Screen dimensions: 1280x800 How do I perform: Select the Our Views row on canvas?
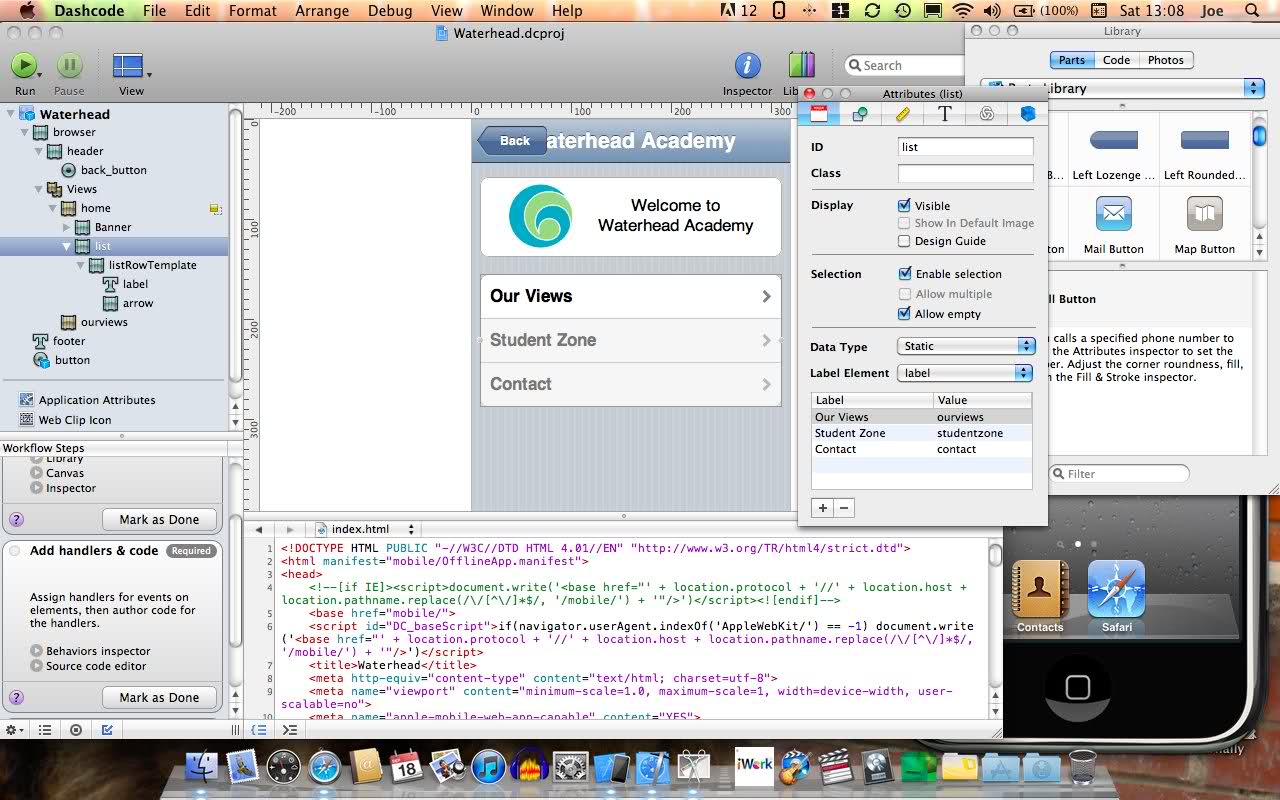pyautogui.click(x=630, y=296)
